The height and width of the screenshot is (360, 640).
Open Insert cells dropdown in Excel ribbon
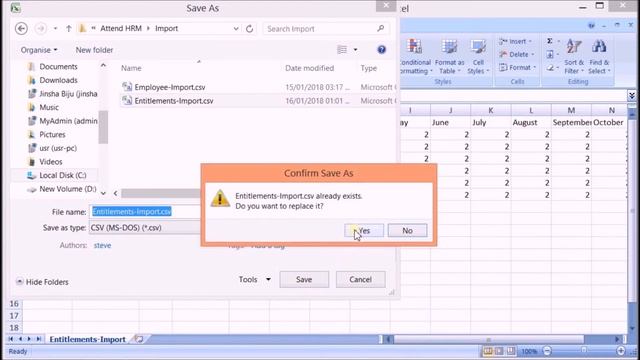[516, 41]
